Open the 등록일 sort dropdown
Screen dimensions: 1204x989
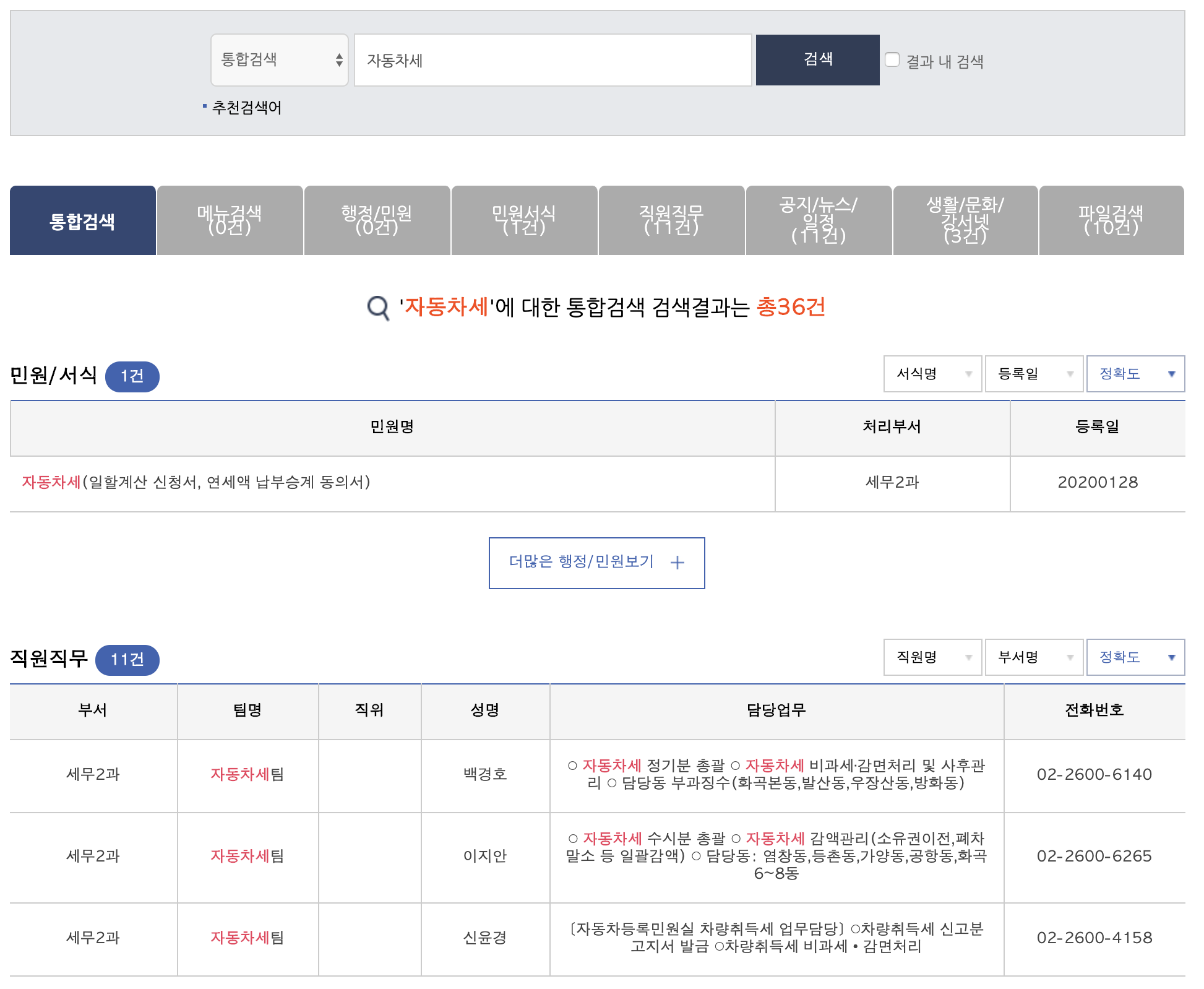click(1034, 374)
